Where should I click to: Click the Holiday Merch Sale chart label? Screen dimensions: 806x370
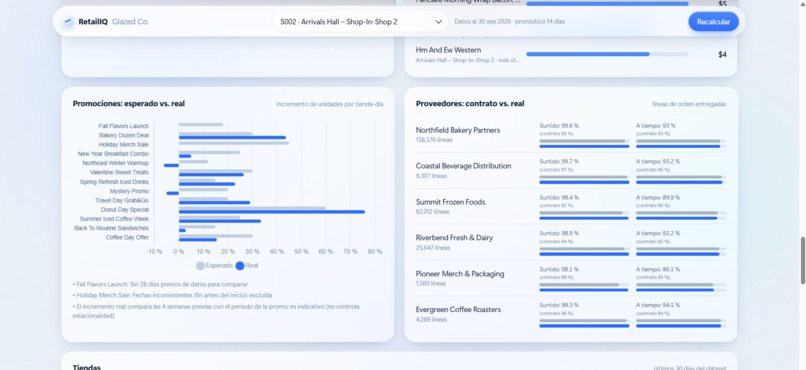pos(123,144)
